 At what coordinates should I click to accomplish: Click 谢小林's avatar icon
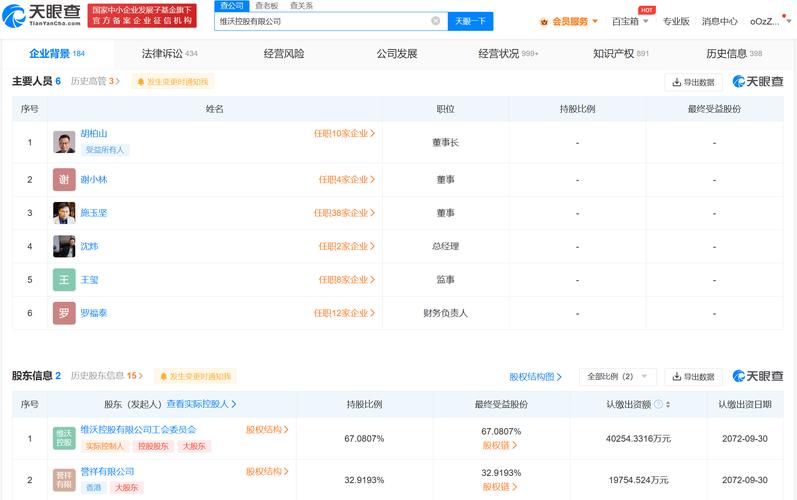64,179
